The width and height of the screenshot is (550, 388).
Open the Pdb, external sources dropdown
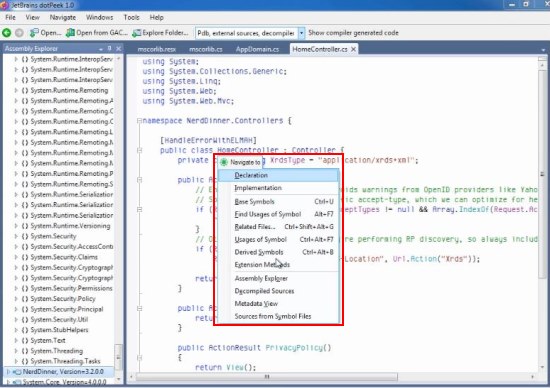[x=301, y=33]
